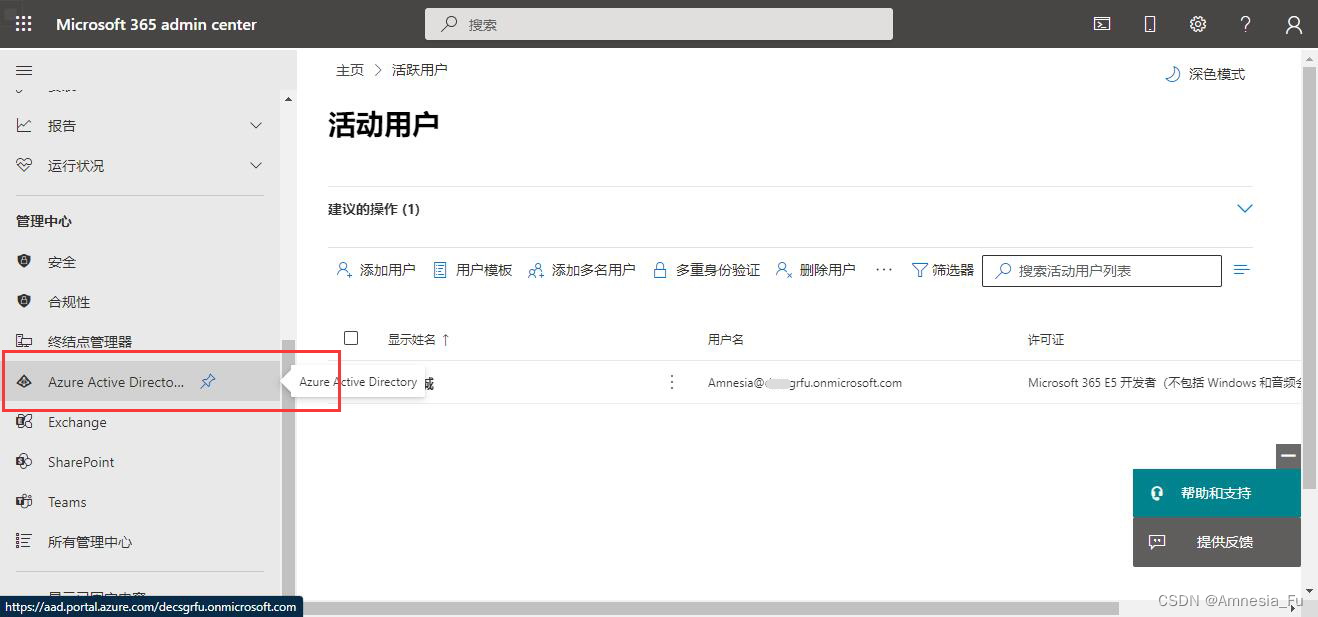Expand the 报告 navigation section
Viewport: 1318px width, 617px height.
256,126
